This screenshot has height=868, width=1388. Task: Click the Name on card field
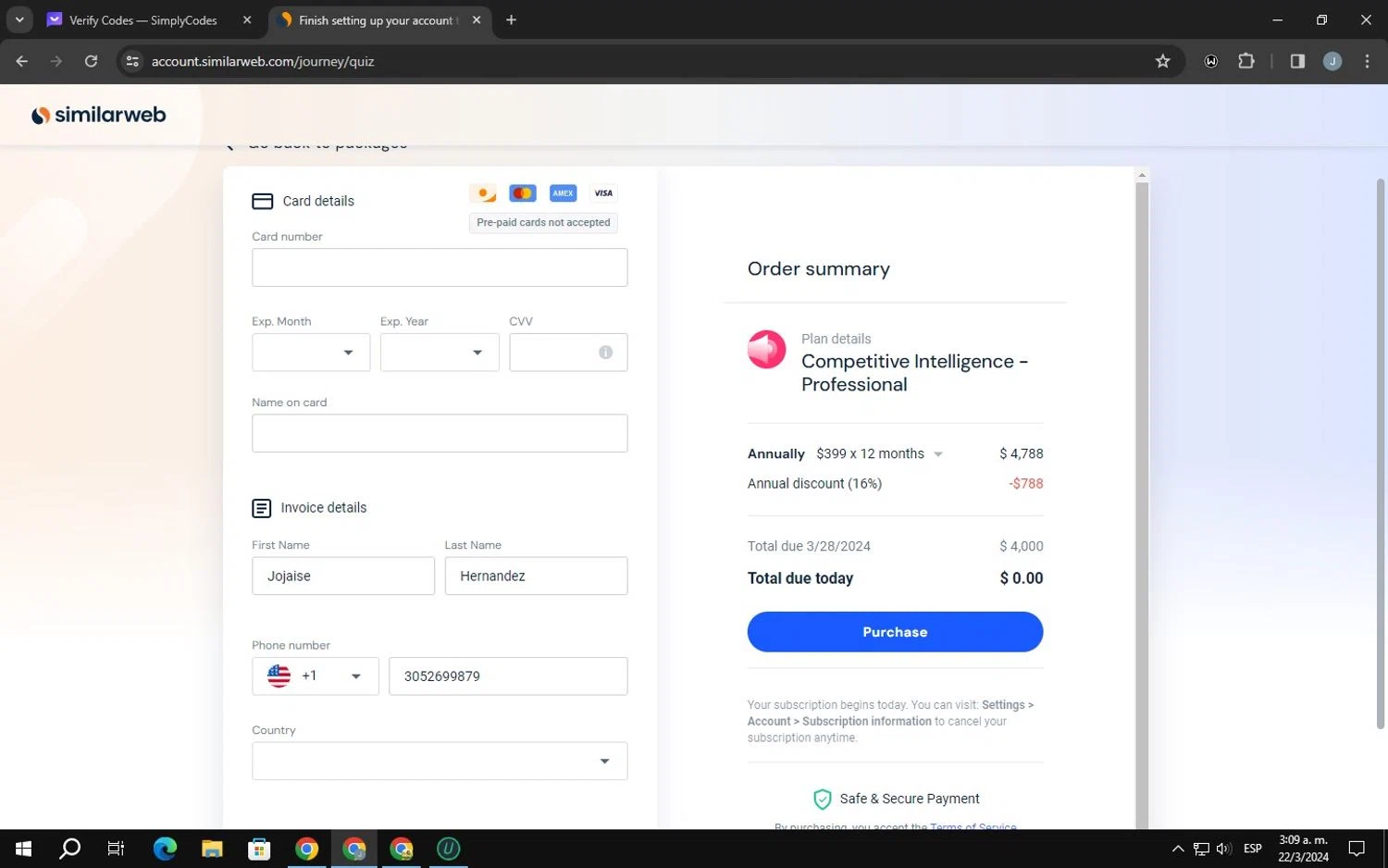coord(440,433)
